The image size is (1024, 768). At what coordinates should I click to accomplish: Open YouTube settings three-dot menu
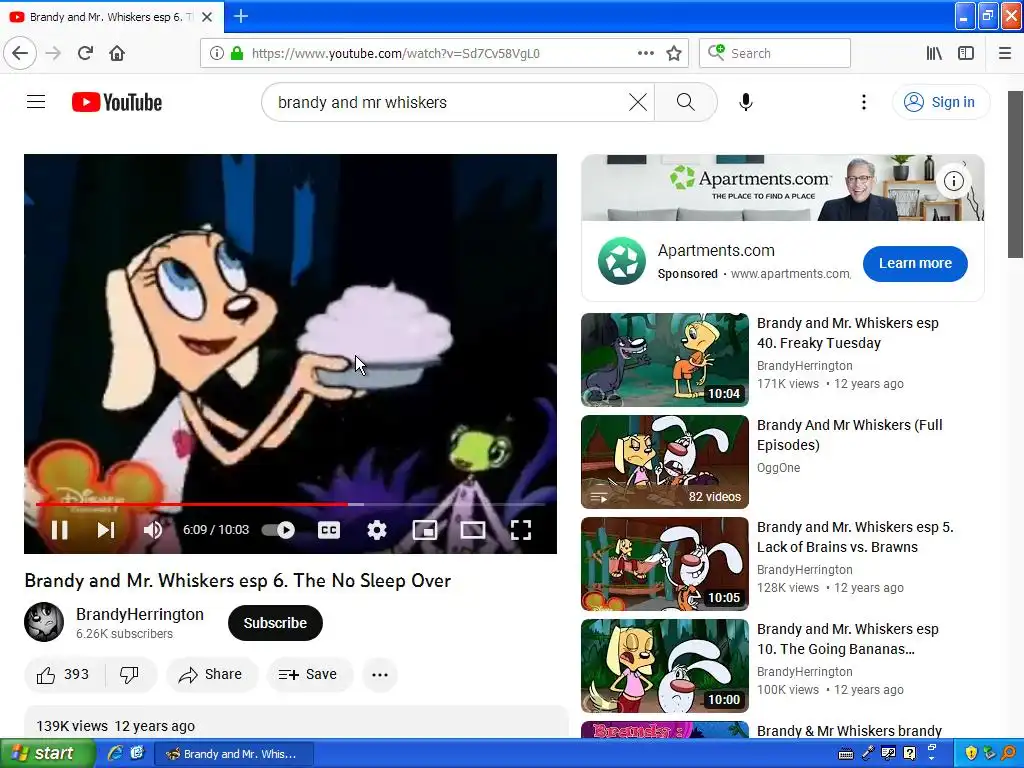pyautogui.click(x=864, y=102)
